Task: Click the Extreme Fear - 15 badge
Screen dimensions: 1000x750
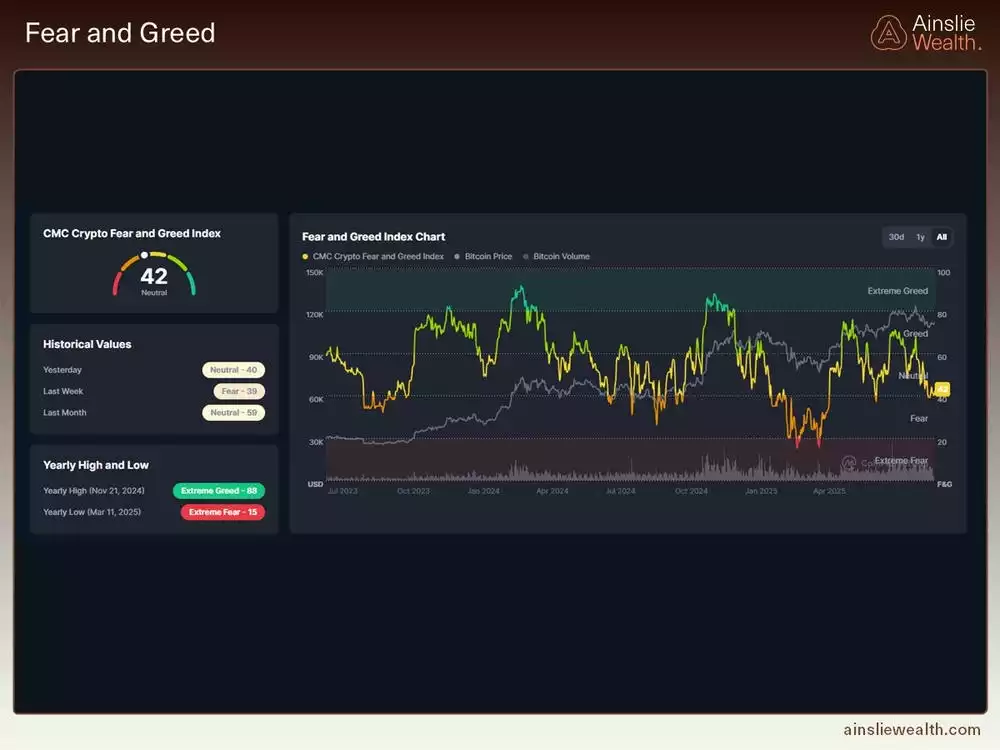Action: pos(221,512)
